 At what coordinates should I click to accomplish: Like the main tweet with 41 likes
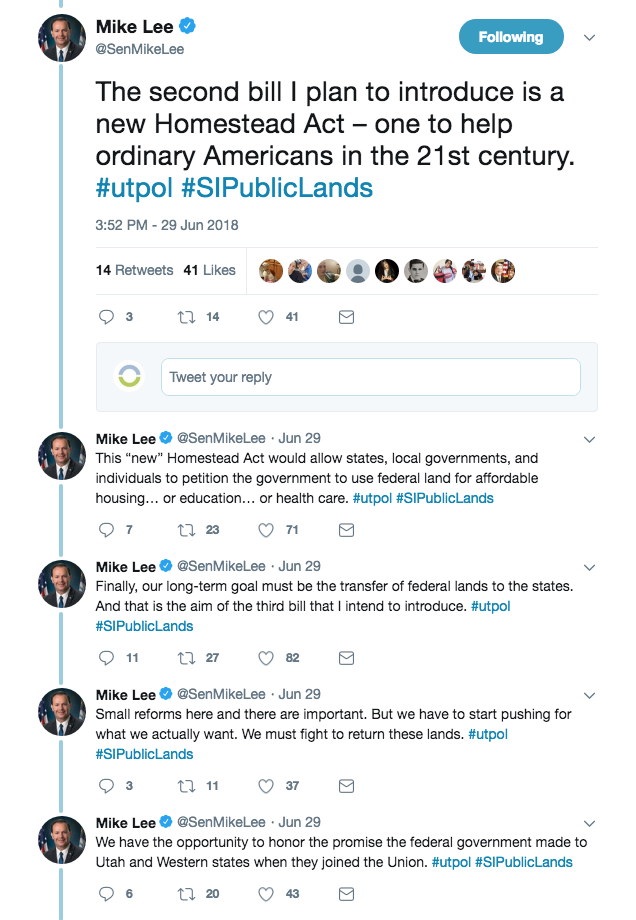point(266,317)
